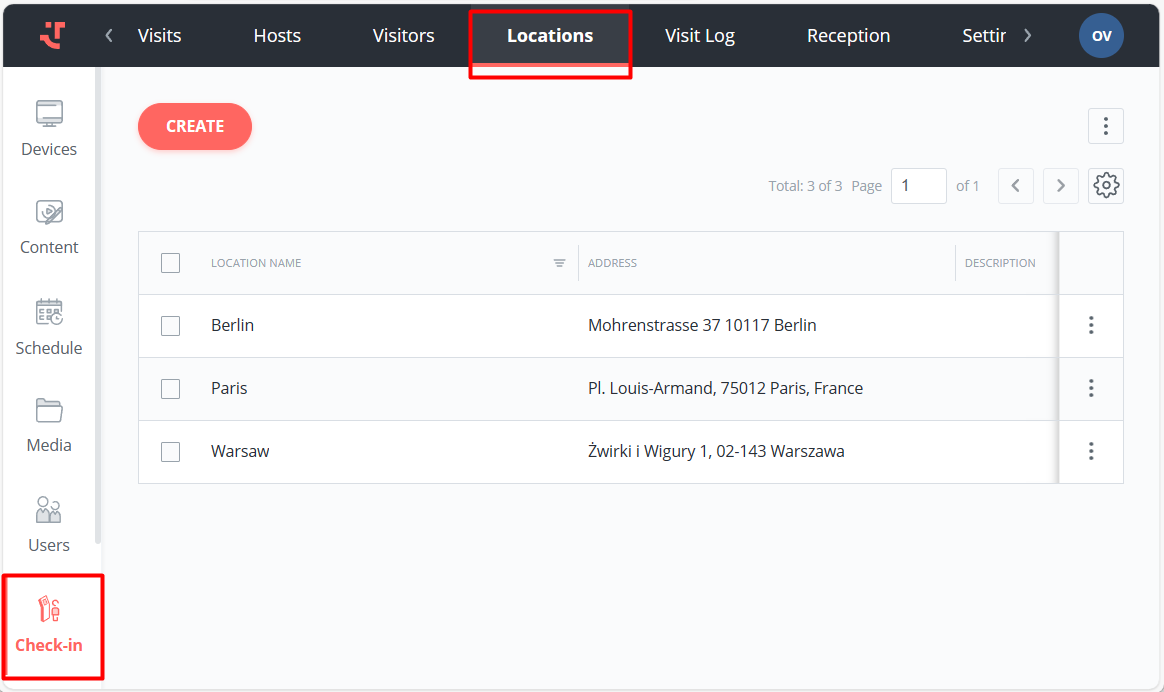Open the OV user avatar menu
Image resolution: width=1164 pixels, height=692 pixels.
(1101, 36)
